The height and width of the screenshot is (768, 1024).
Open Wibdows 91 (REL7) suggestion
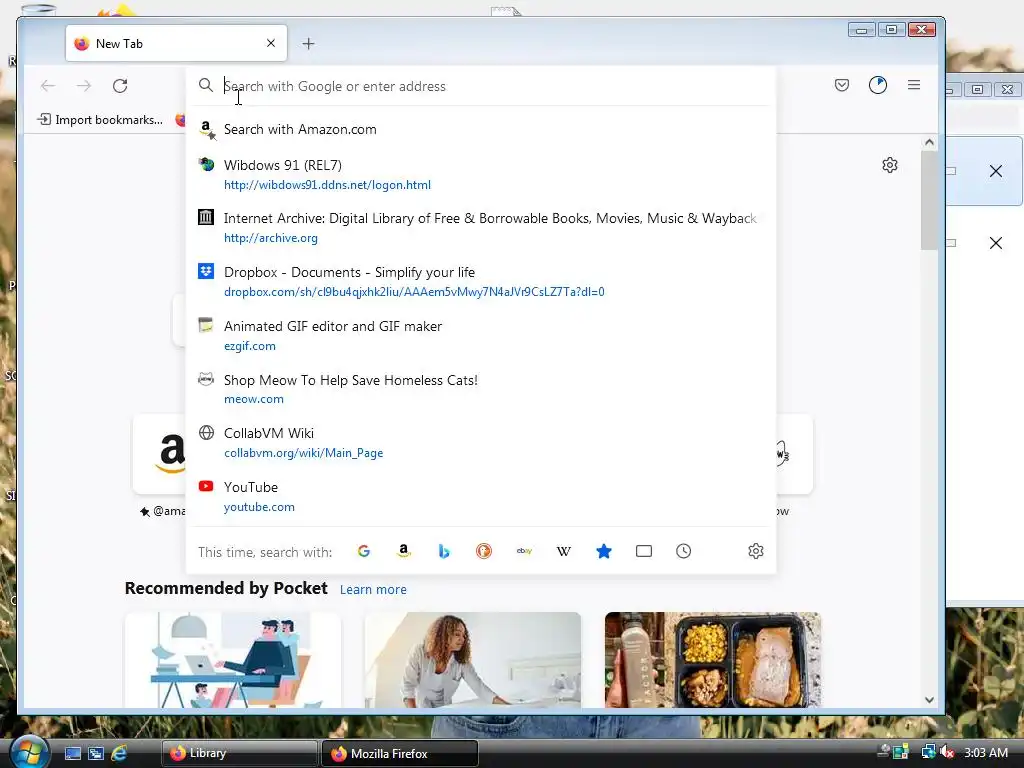tap(482, 174)
